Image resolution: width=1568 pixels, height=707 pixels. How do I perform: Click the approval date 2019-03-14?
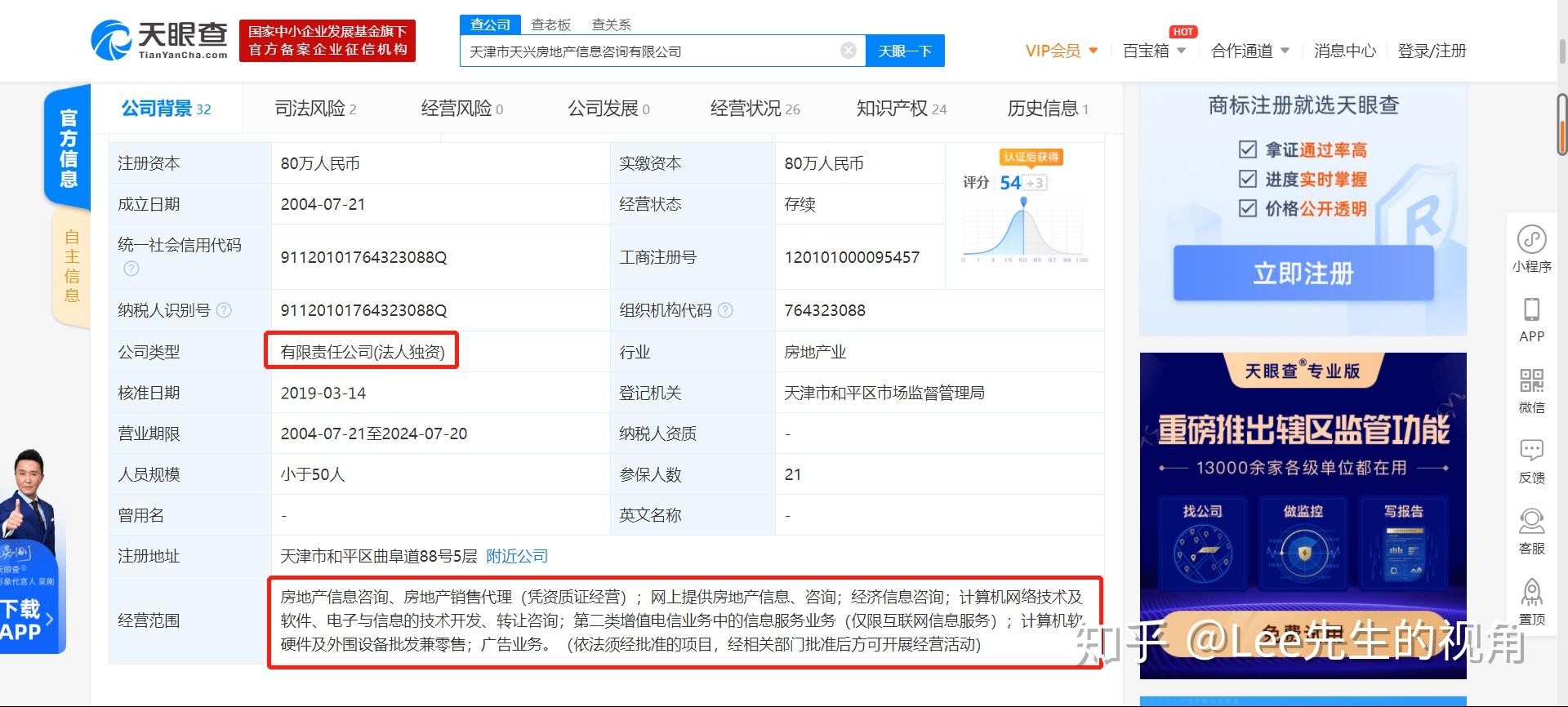coord(323,393)
